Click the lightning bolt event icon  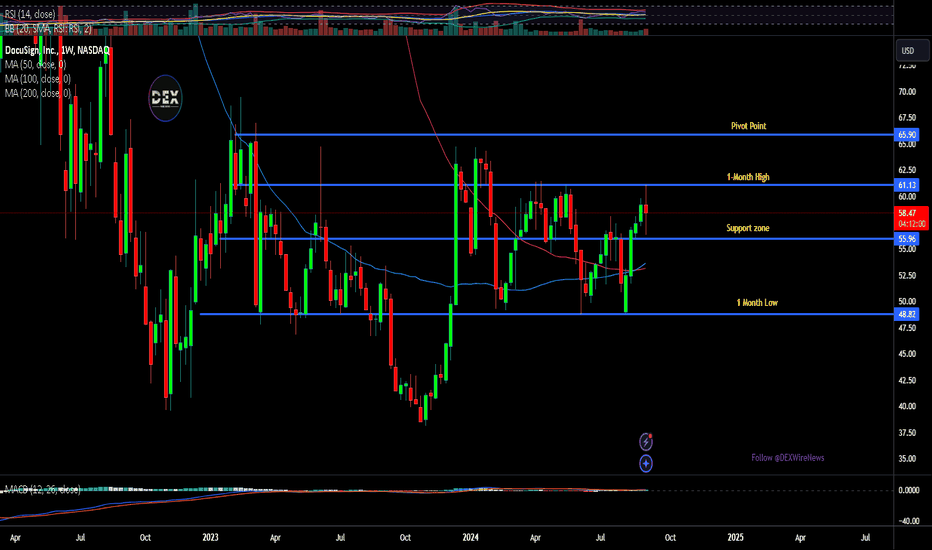(646, 442)
